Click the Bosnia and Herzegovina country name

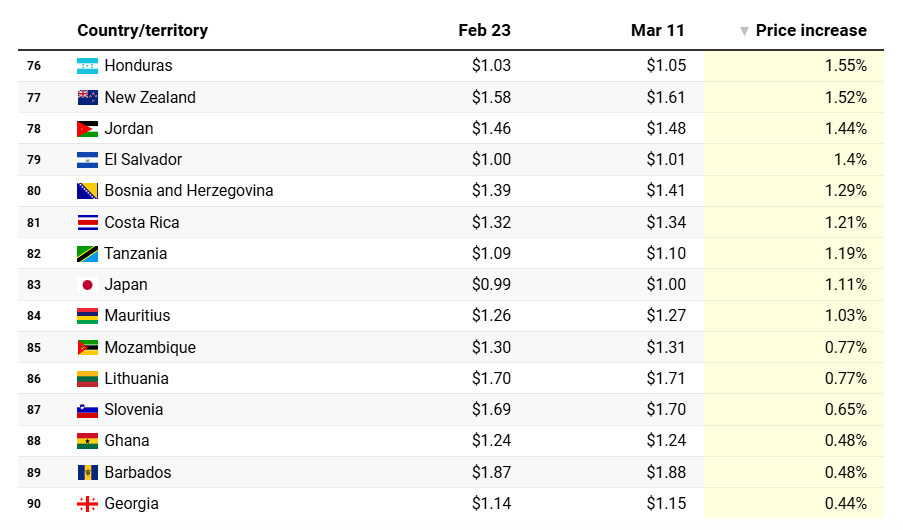tap(188, 191)
